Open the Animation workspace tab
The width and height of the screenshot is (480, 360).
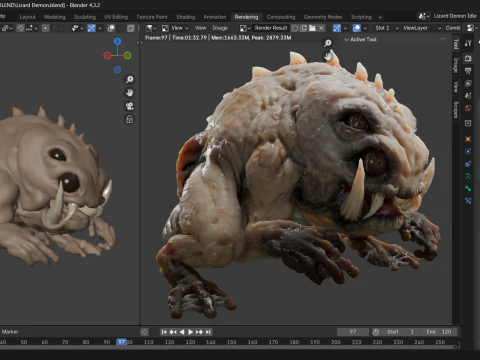click(215, 17)
